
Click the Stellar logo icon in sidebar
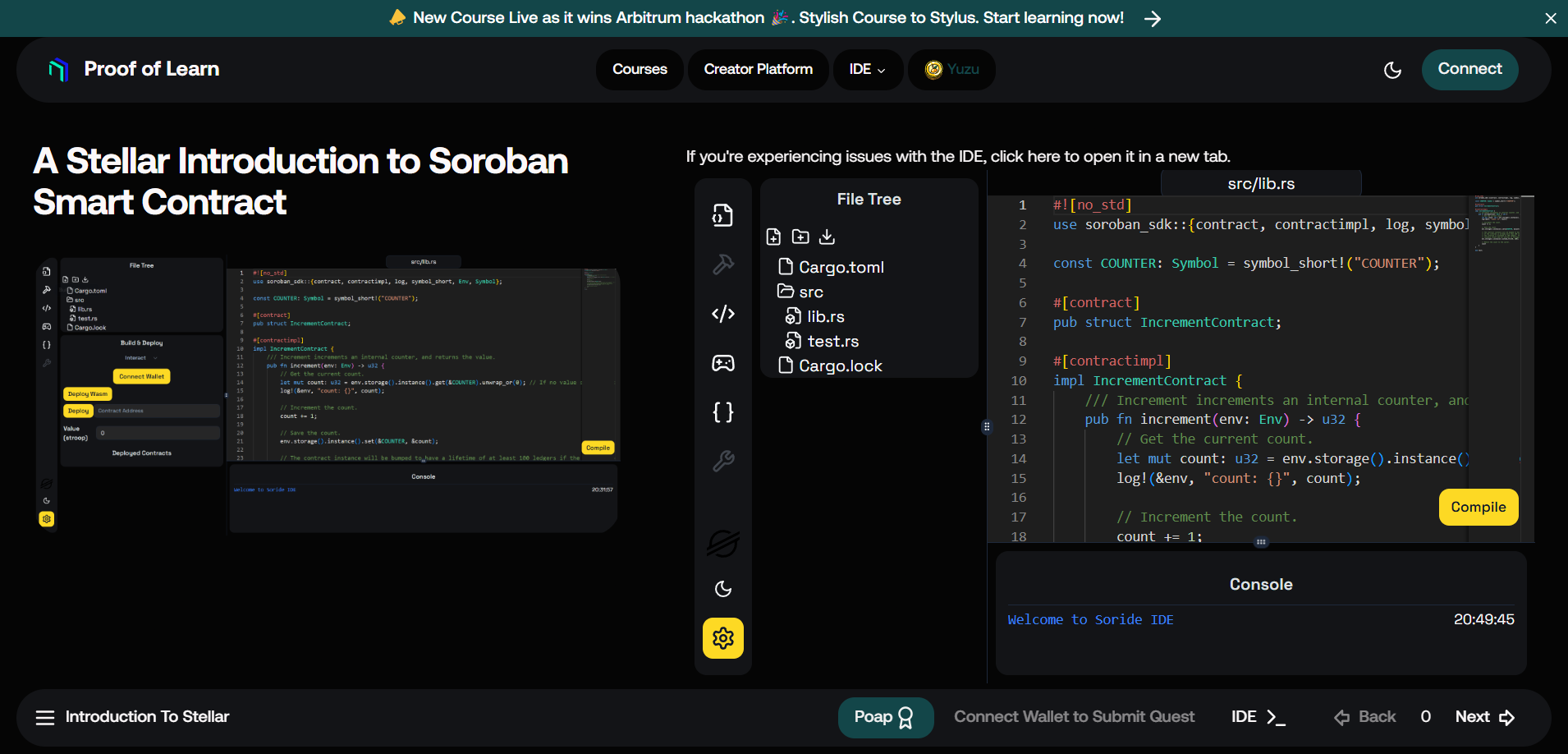[722, 544]
